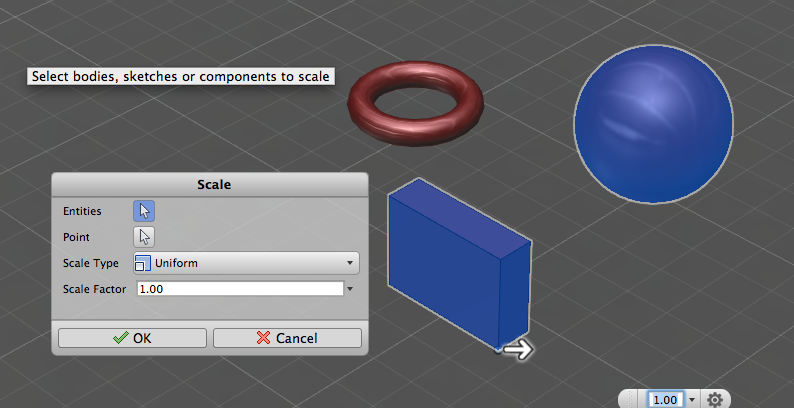794x408 pixels.
Task: Open the Scale Type Uniform dropdown
Action: click(x=246, y=263)
